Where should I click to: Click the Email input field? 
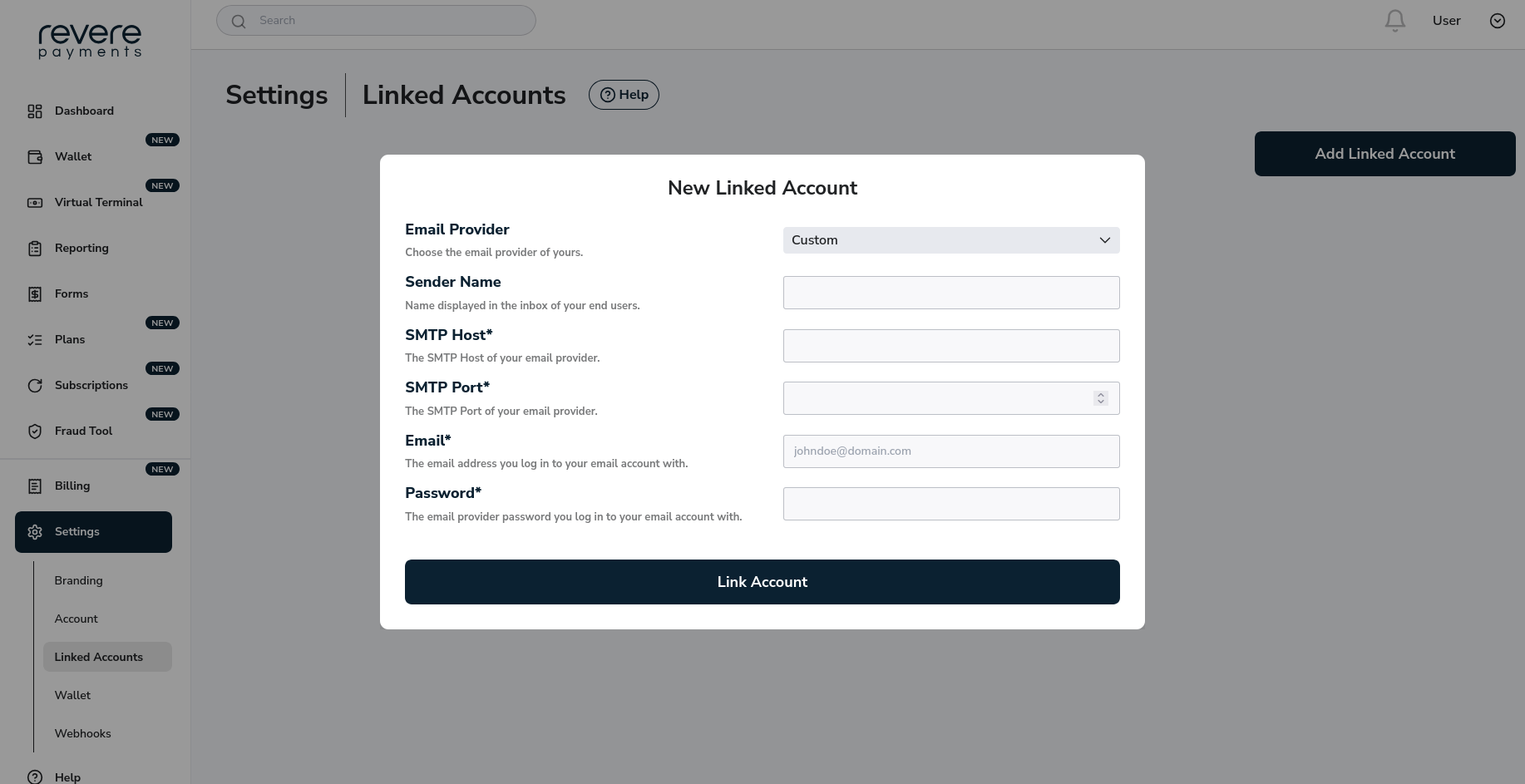tap(950, 451)
